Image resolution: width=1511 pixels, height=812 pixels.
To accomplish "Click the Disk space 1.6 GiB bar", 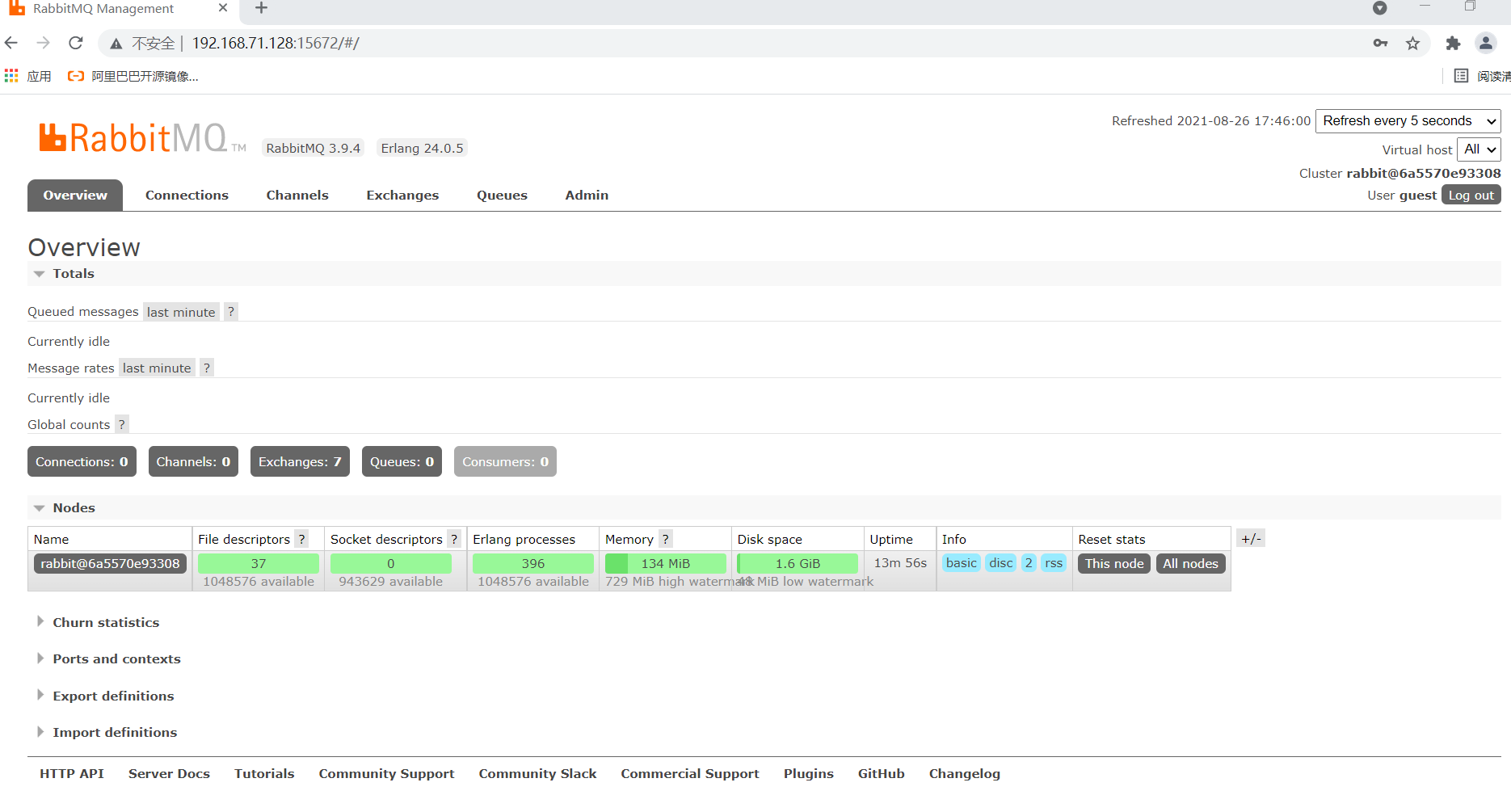I will click(798, 564).
